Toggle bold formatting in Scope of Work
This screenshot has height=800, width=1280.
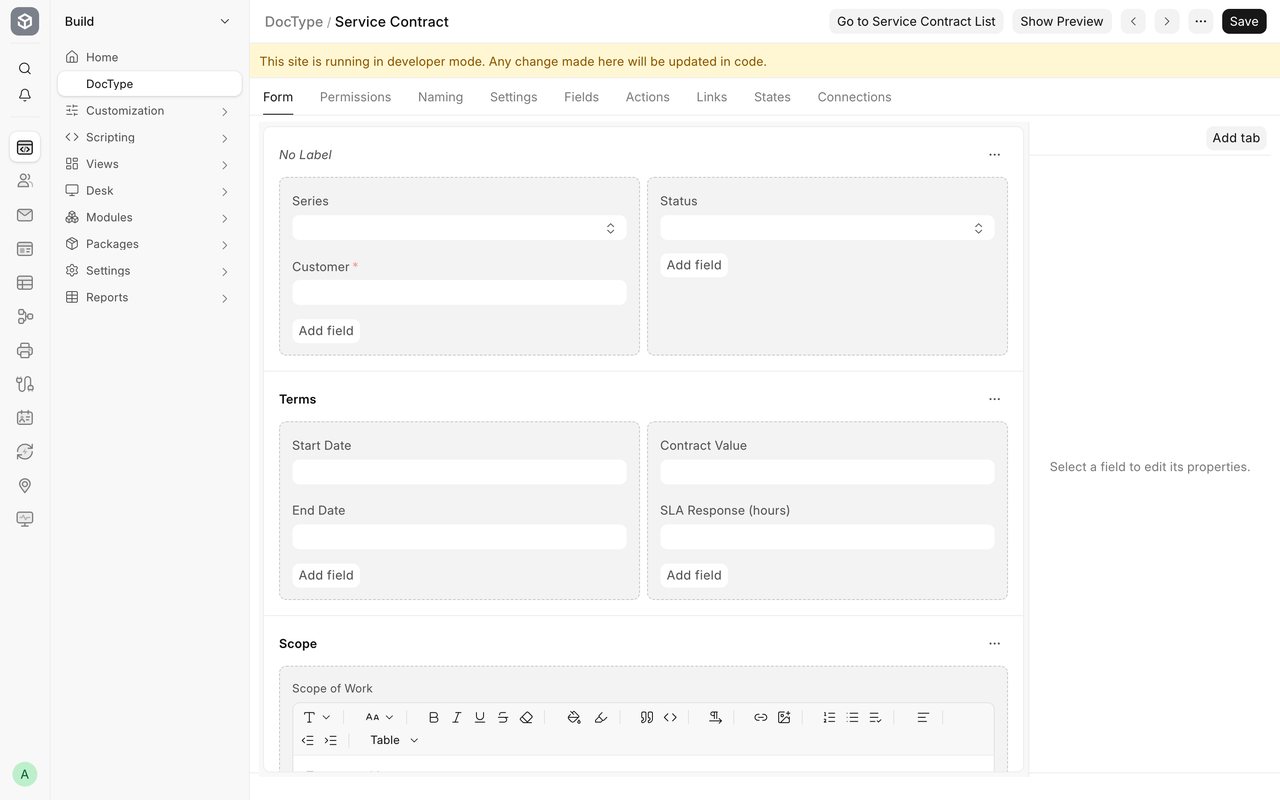[x=434, y=717]
